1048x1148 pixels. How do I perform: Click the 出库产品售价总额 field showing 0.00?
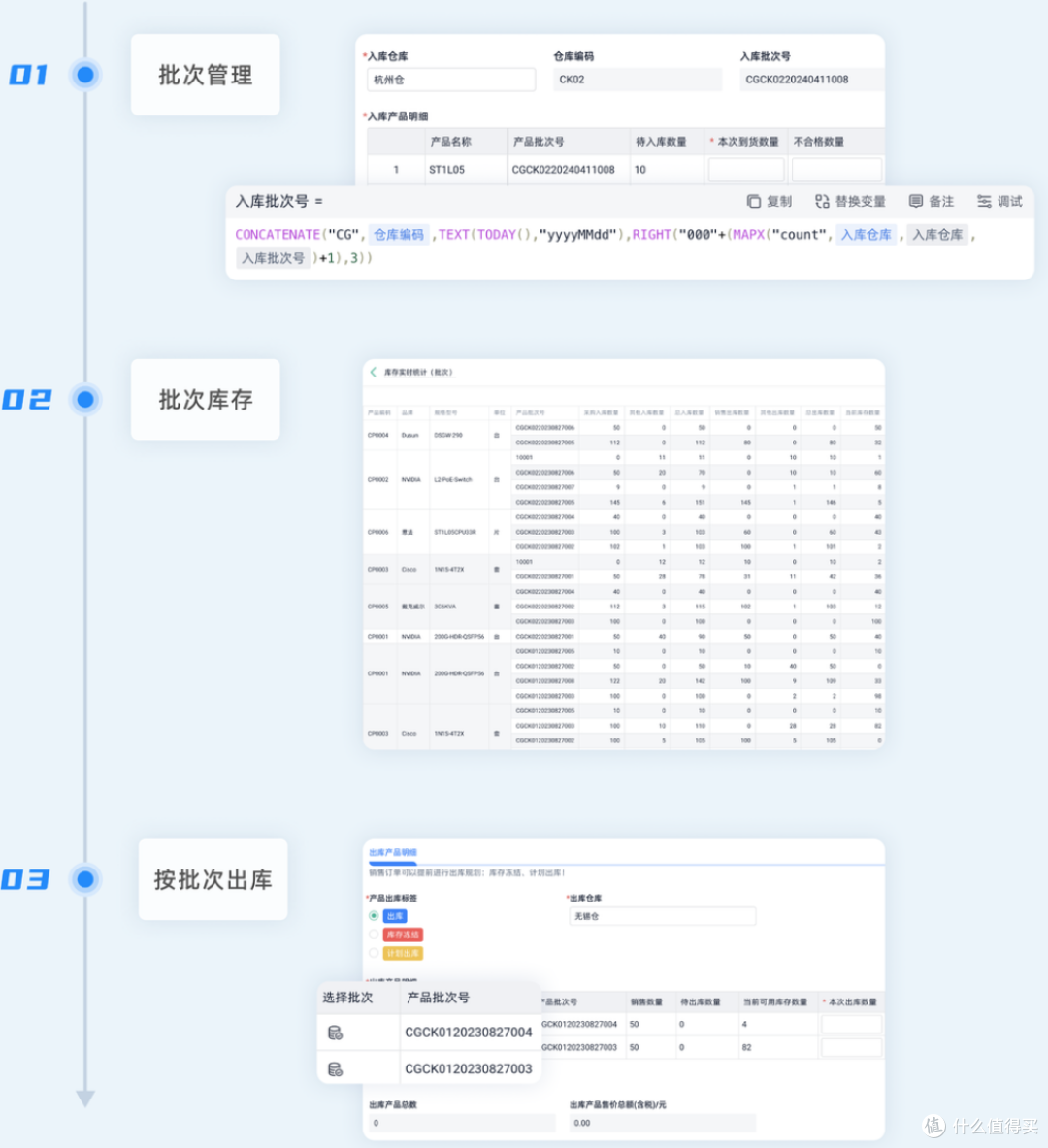(x=662, y=1123)
